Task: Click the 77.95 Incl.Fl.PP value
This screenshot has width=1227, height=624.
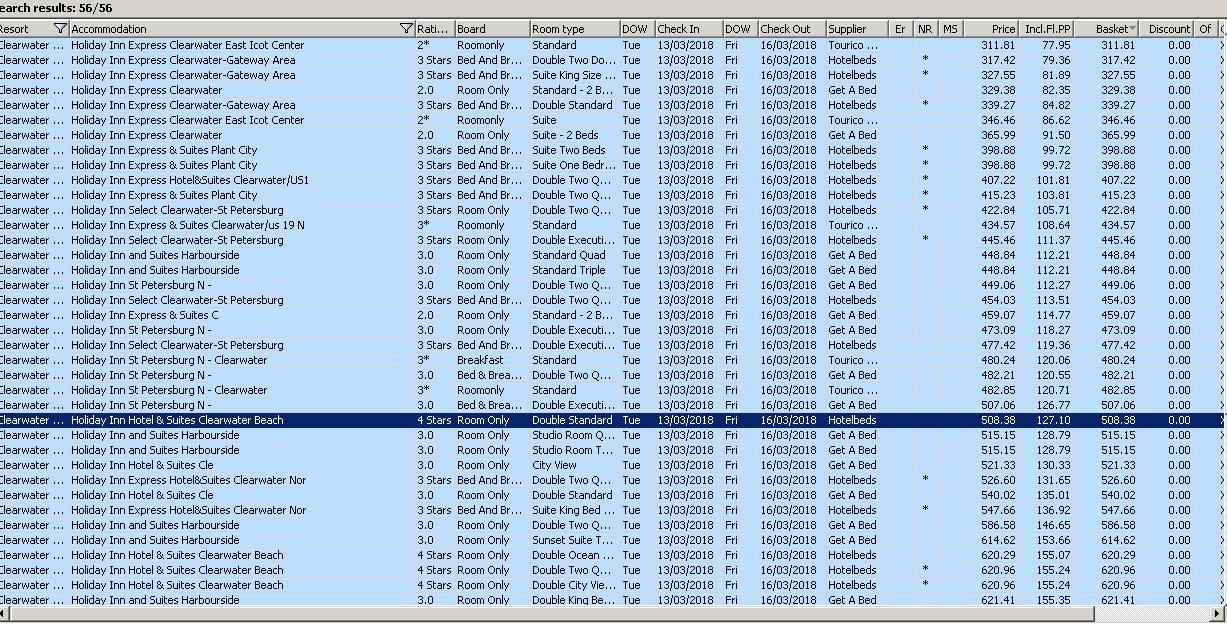Action: [x=1056, y=45]
